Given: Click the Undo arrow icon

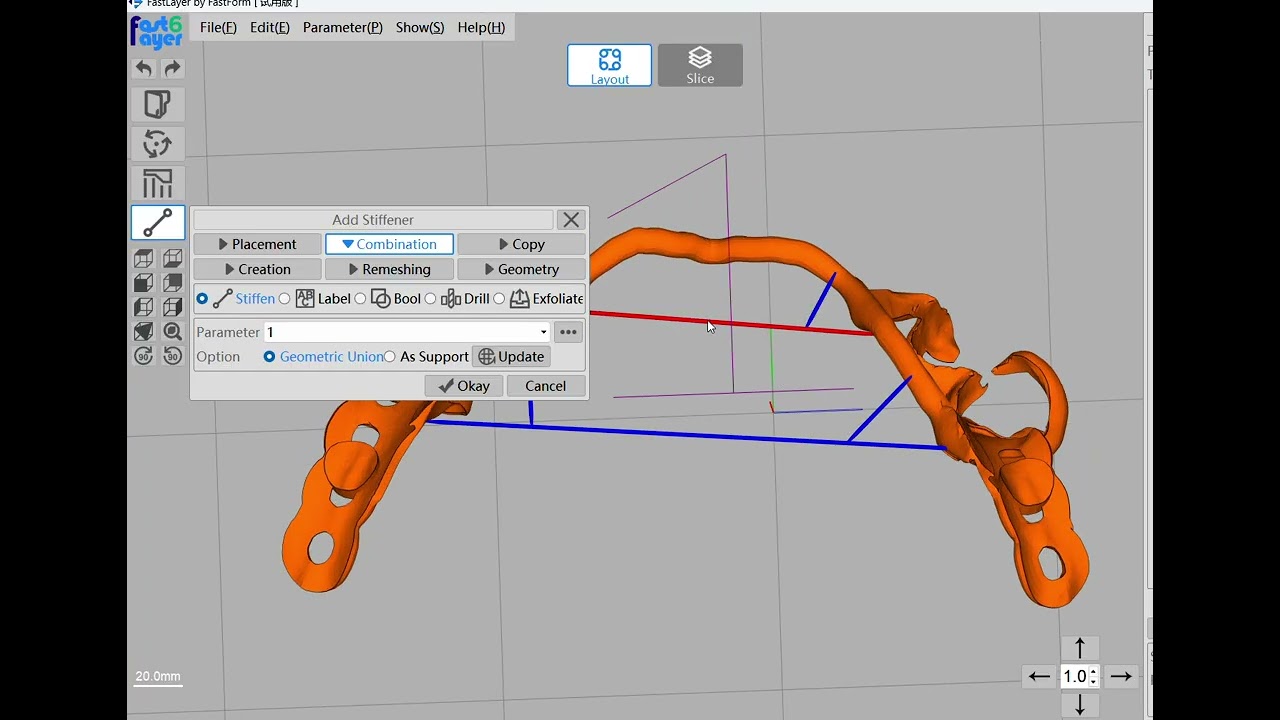Looking at the screenshot, I should (144, 68).
